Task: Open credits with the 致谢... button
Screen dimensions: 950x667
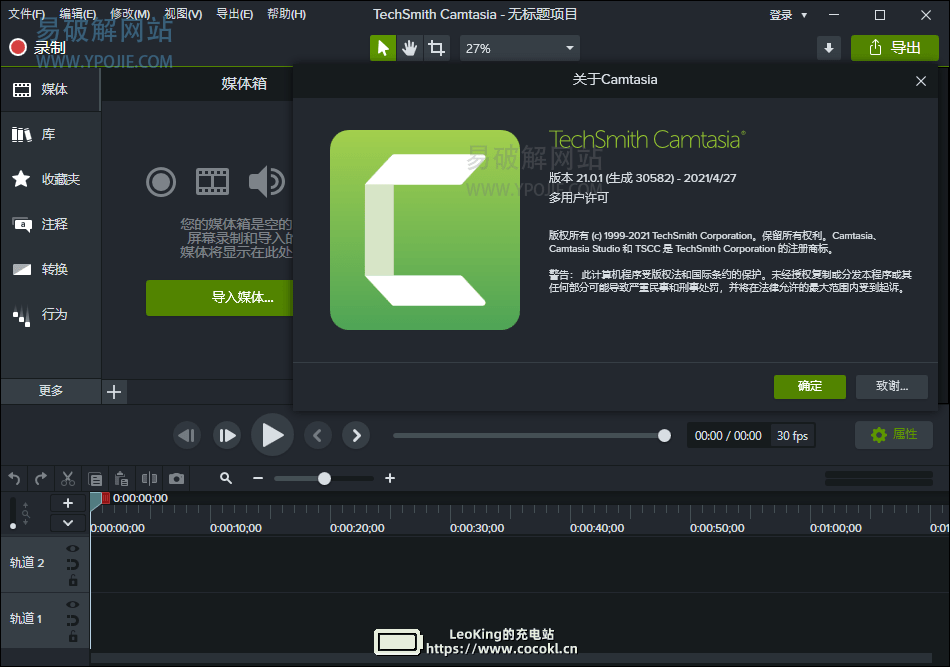Action: pos(892,387)
